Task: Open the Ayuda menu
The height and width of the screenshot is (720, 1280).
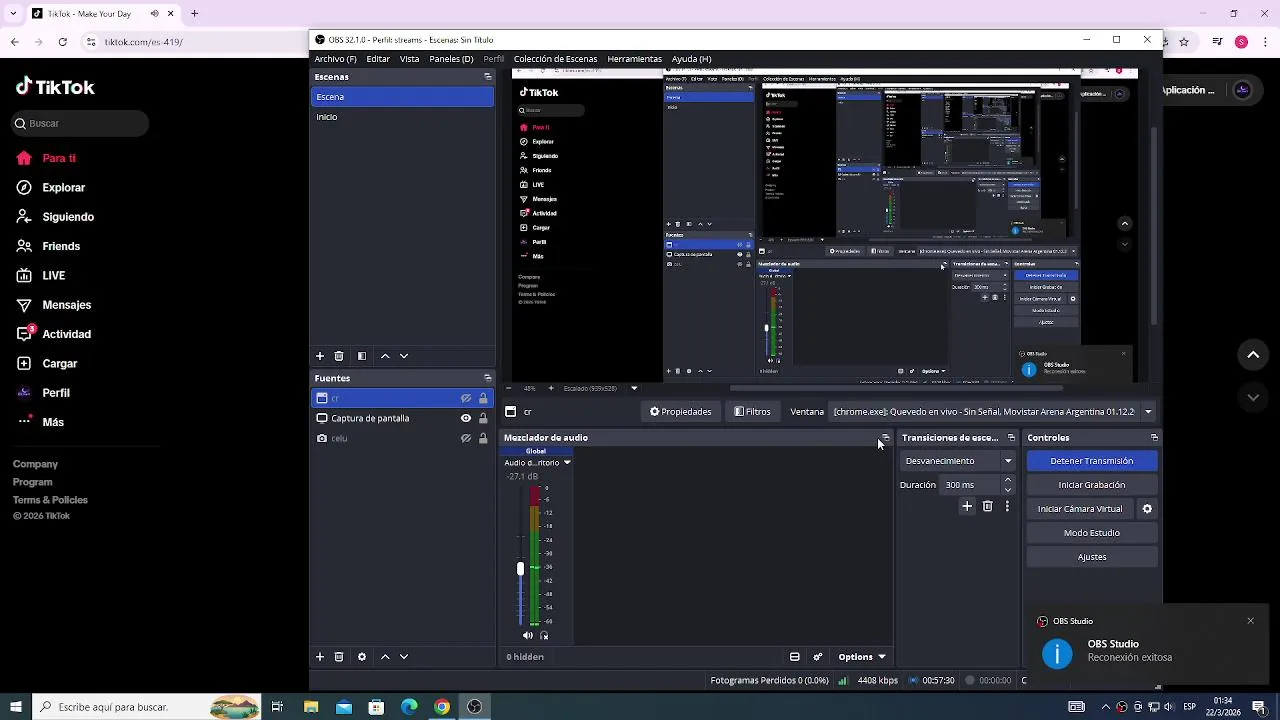Action: click(x=691, y=59)
